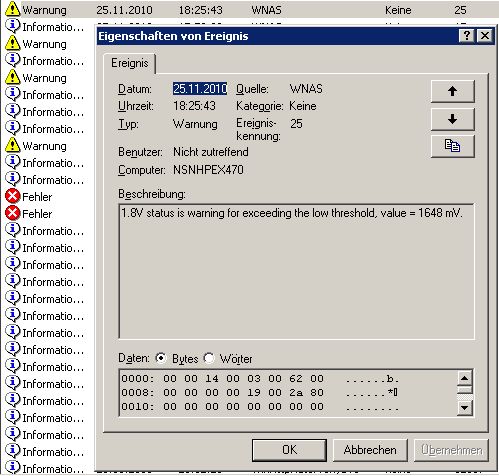The height and width of the screenshot is (476, 499).
Task: Click inside the Beschreibung text box
Action: coord(296,272)
